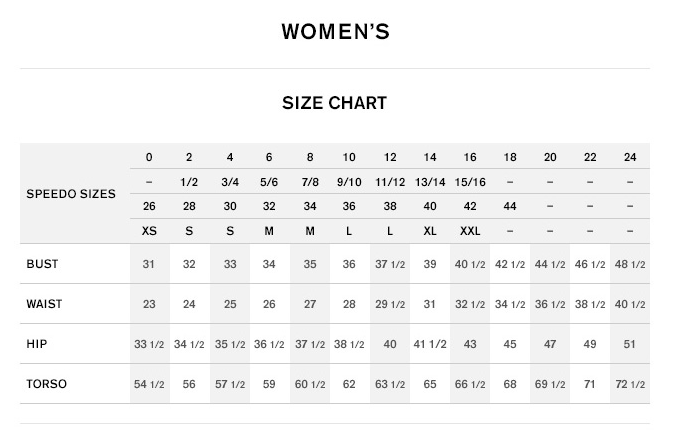Click the HIP row label
Screen dimensions: 678x439
[x=37, y=344]
